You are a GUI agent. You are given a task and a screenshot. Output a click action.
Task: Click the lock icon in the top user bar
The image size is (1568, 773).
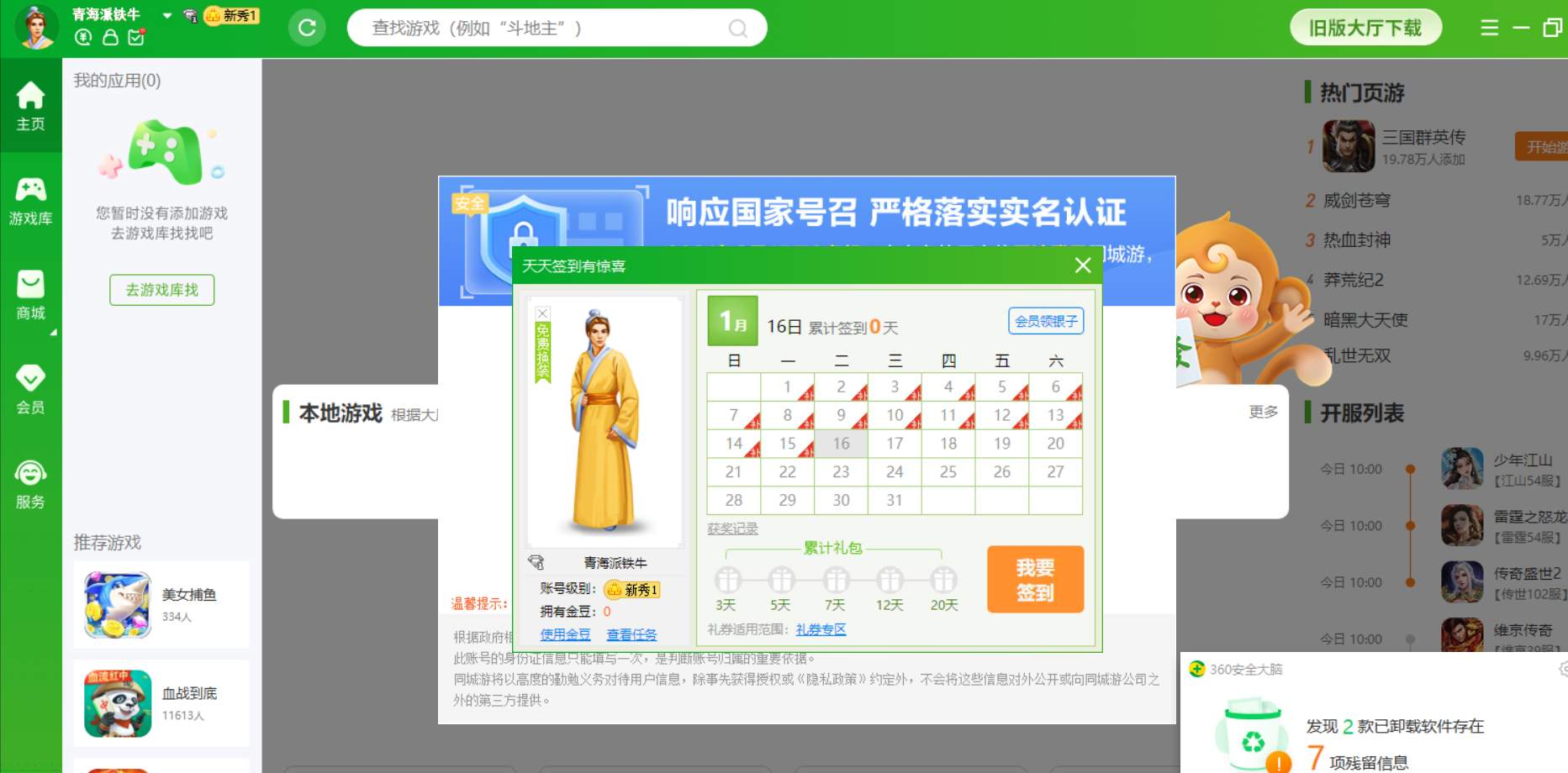tap(110, 38)
